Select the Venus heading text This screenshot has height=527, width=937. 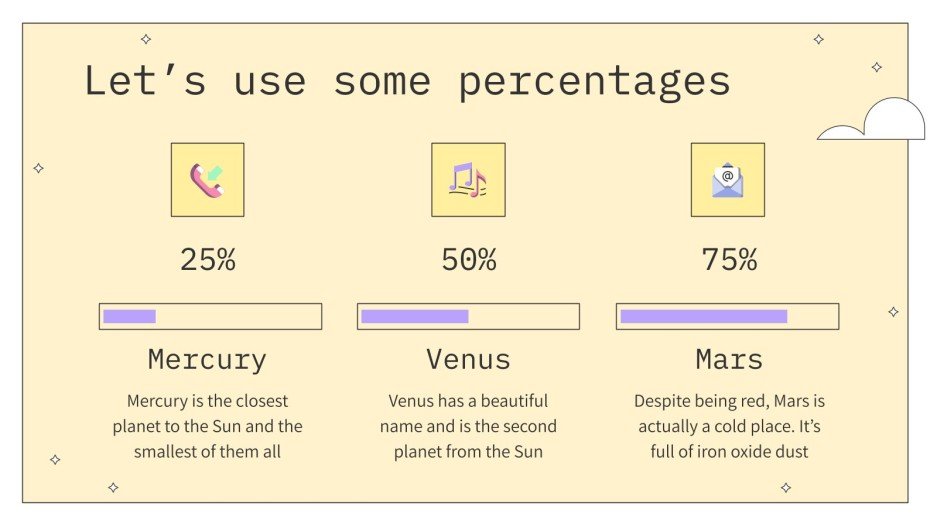(x=468, y=359)
